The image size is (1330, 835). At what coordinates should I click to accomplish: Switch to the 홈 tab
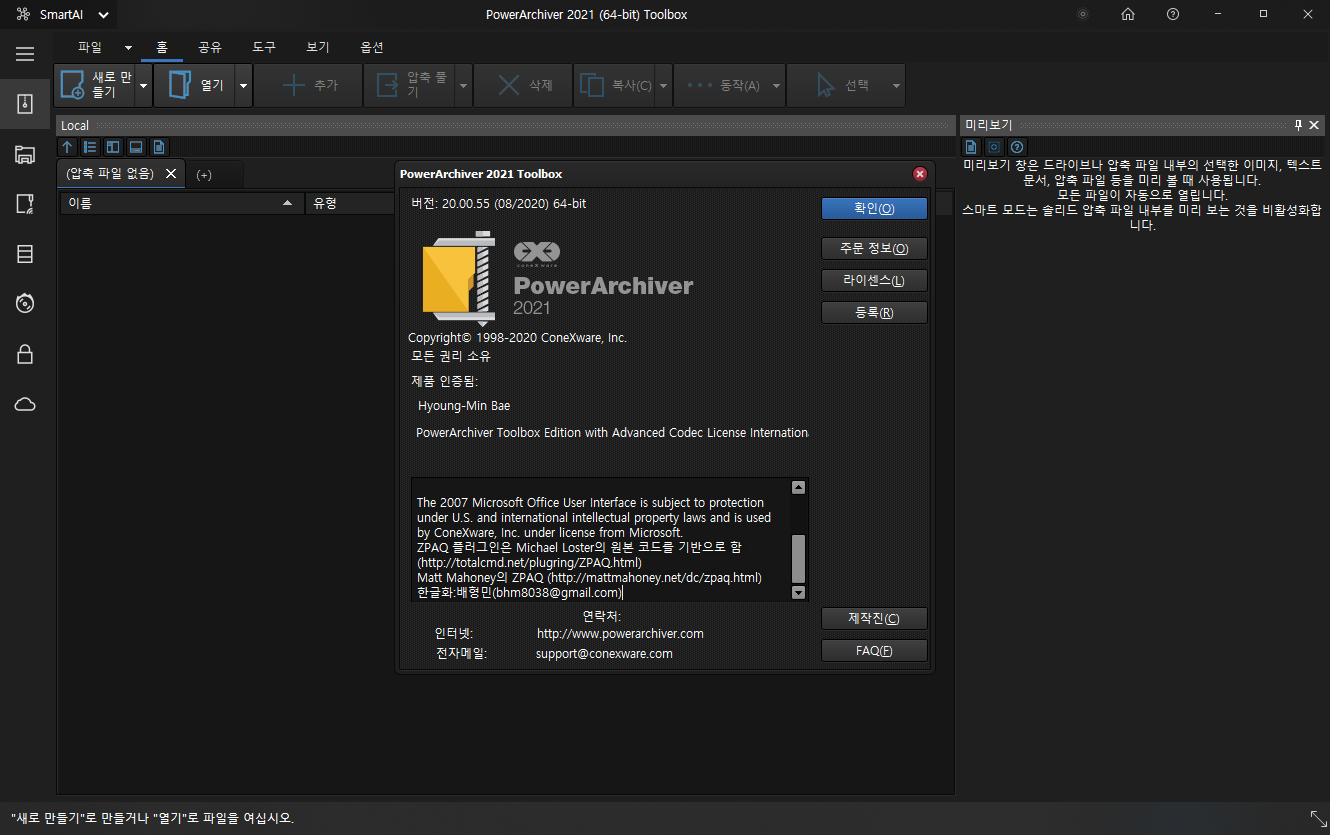coord(162,47)
